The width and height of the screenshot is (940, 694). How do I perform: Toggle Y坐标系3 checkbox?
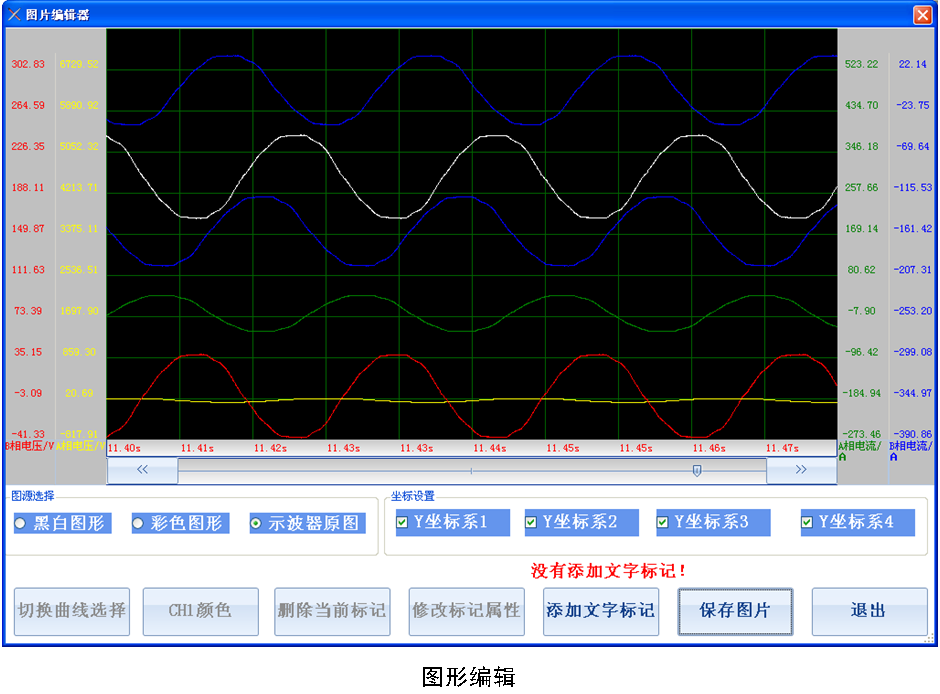coord(662,522)
